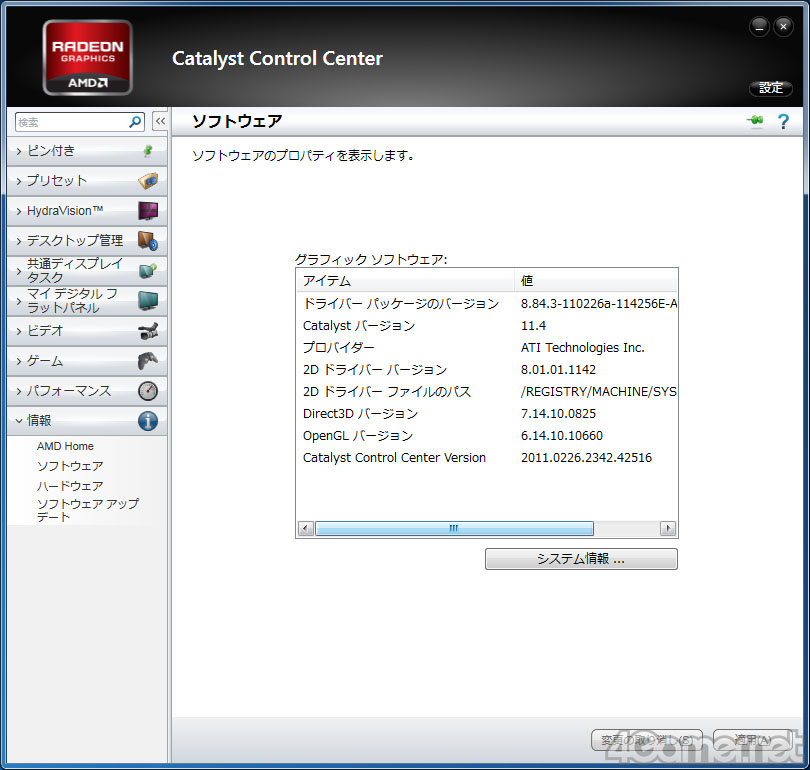Click the プリセット preset icon
The height and width of the screenshot is (770, 810).
coord(148,181)
